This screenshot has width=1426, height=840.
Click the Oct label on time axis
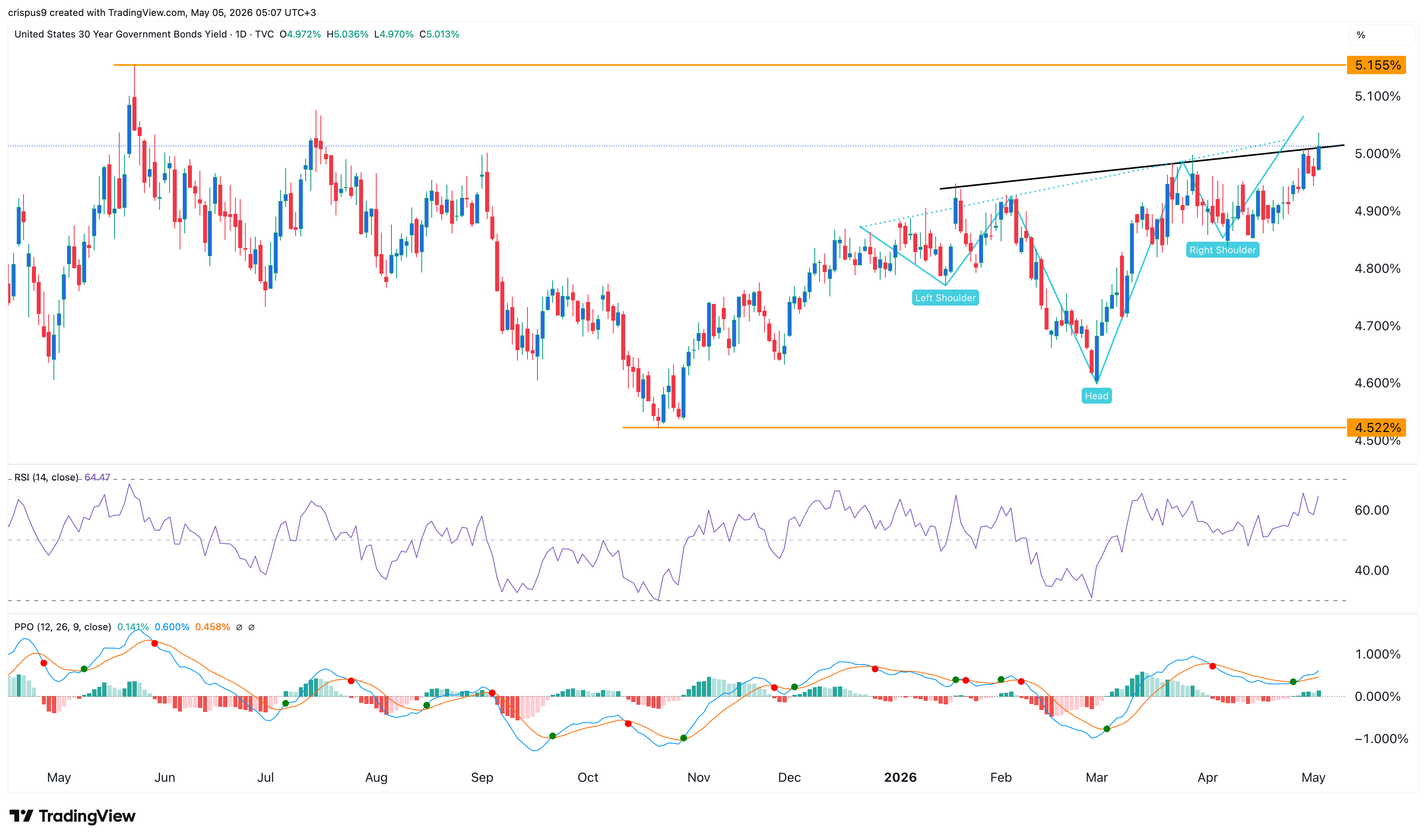[x=588, y=777]
